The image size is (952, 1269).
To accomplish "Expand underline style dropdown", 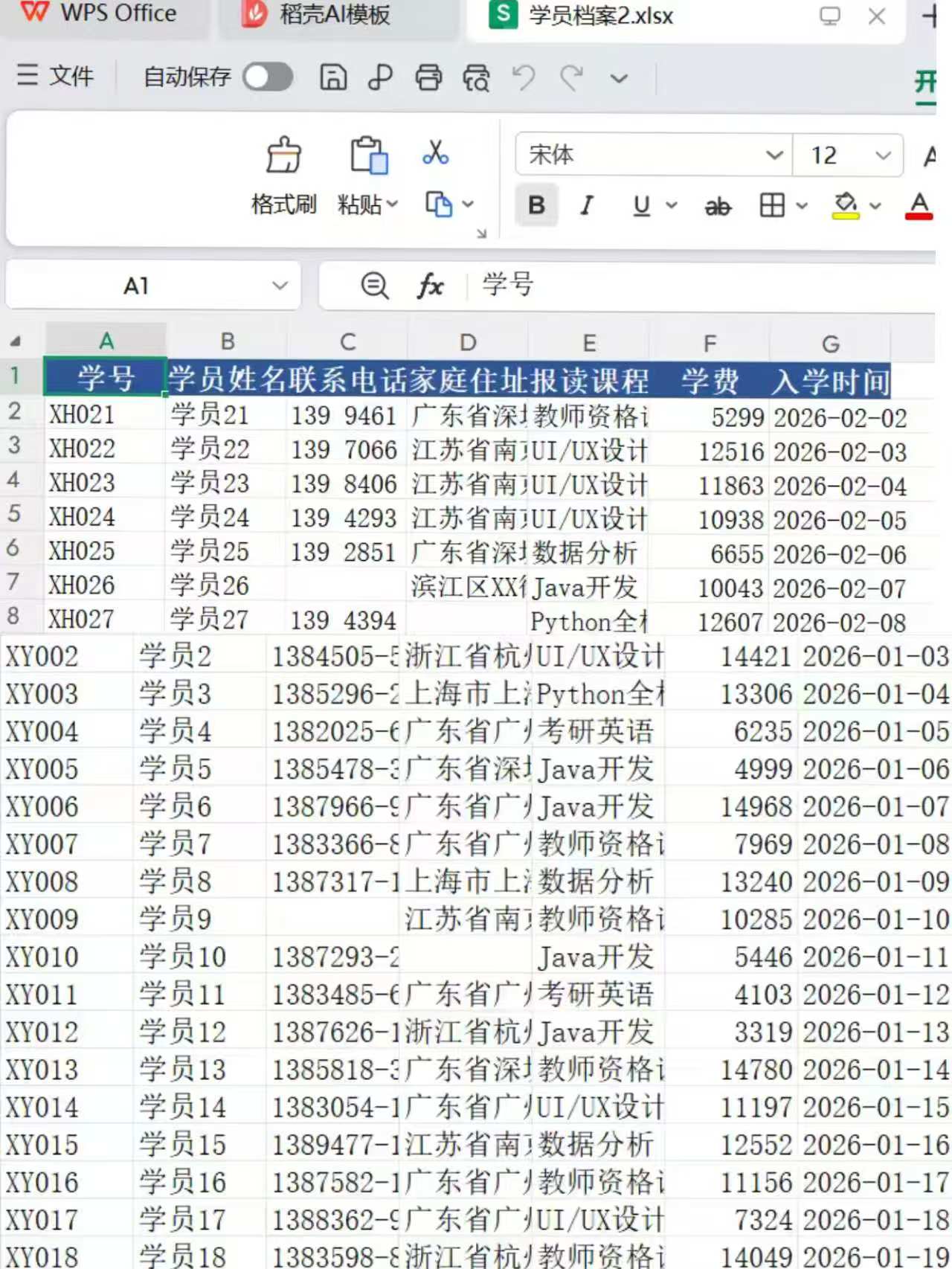I will click(671, 205).
